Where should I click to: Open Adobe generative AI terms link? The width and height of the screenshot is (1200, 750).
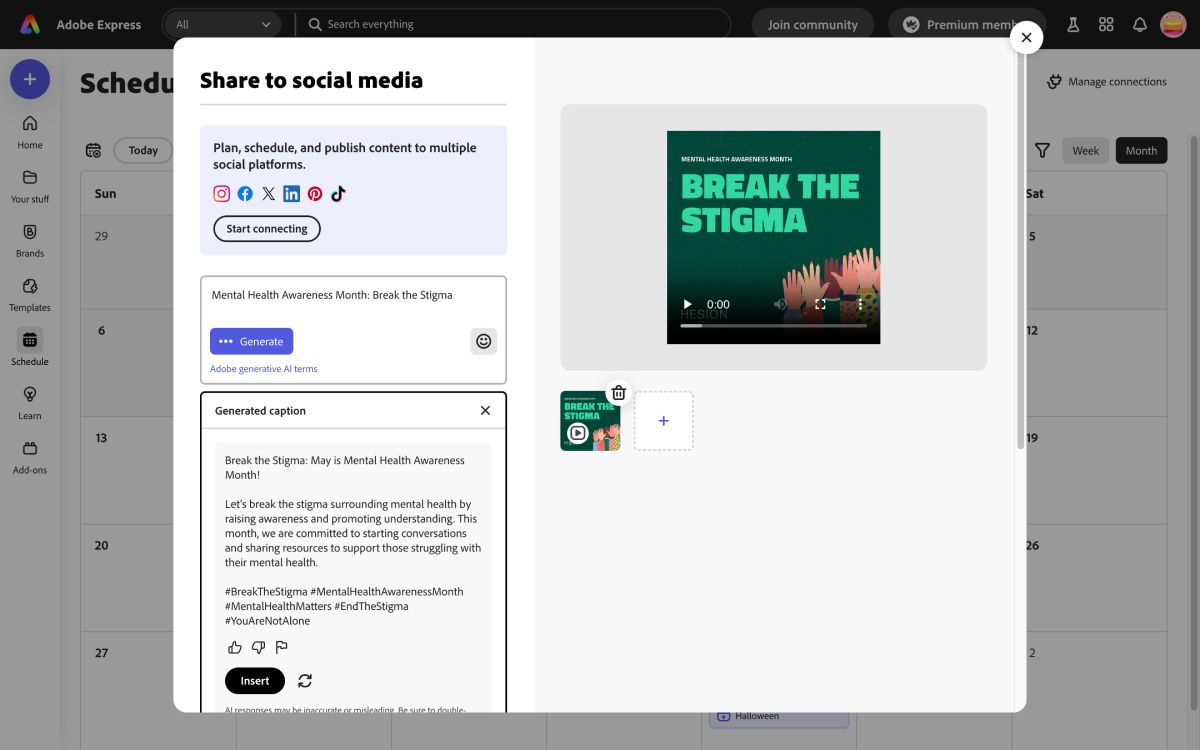pyautogui.click(x=264, y=369)
